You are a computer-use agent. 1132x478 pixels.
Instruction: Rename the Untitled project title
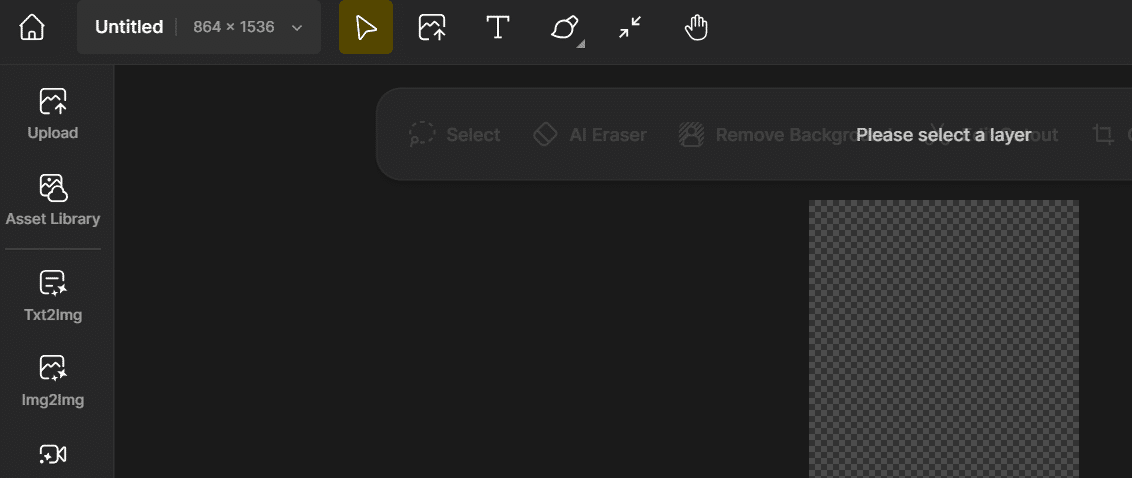[129, 27]
